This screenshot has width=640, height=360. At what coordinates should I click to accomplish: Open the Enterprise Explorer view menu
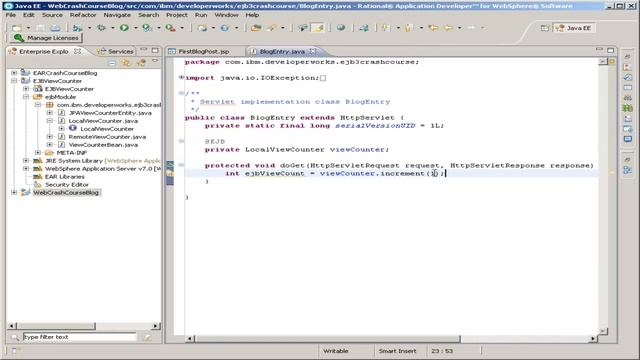coord(155,61)
